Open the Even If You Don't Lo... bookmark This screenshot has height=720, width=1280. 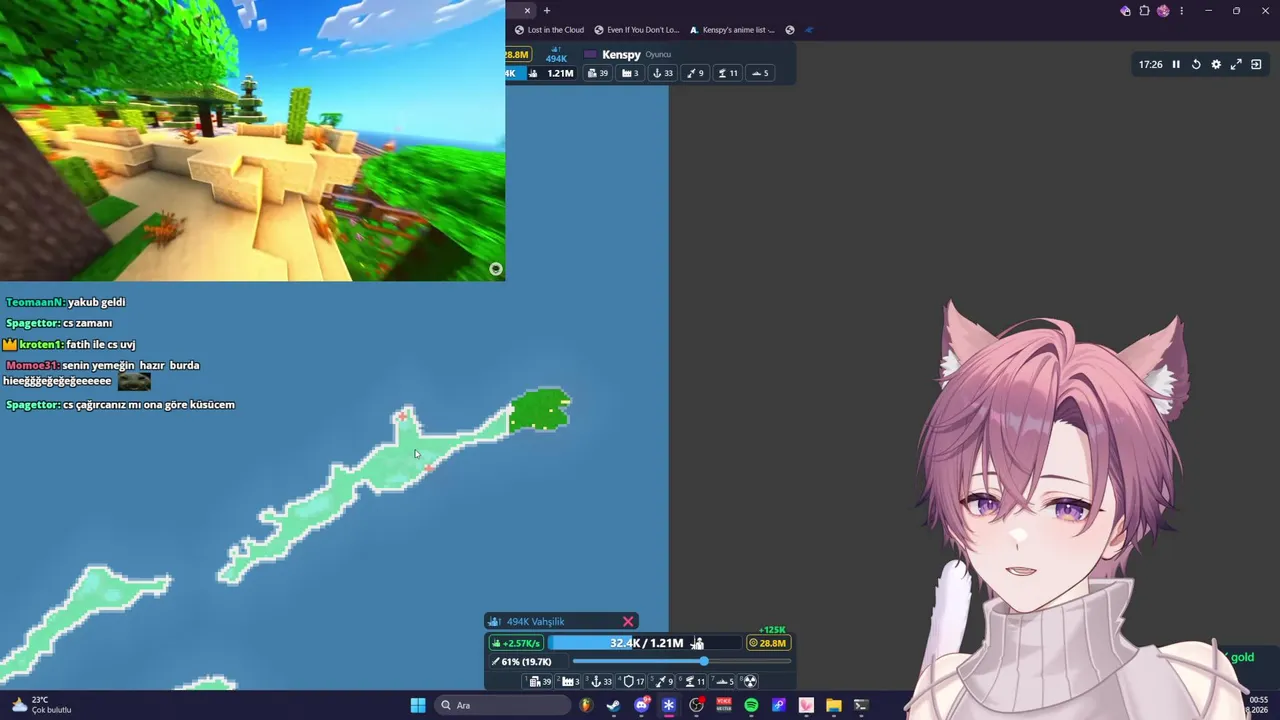(636, 30)
